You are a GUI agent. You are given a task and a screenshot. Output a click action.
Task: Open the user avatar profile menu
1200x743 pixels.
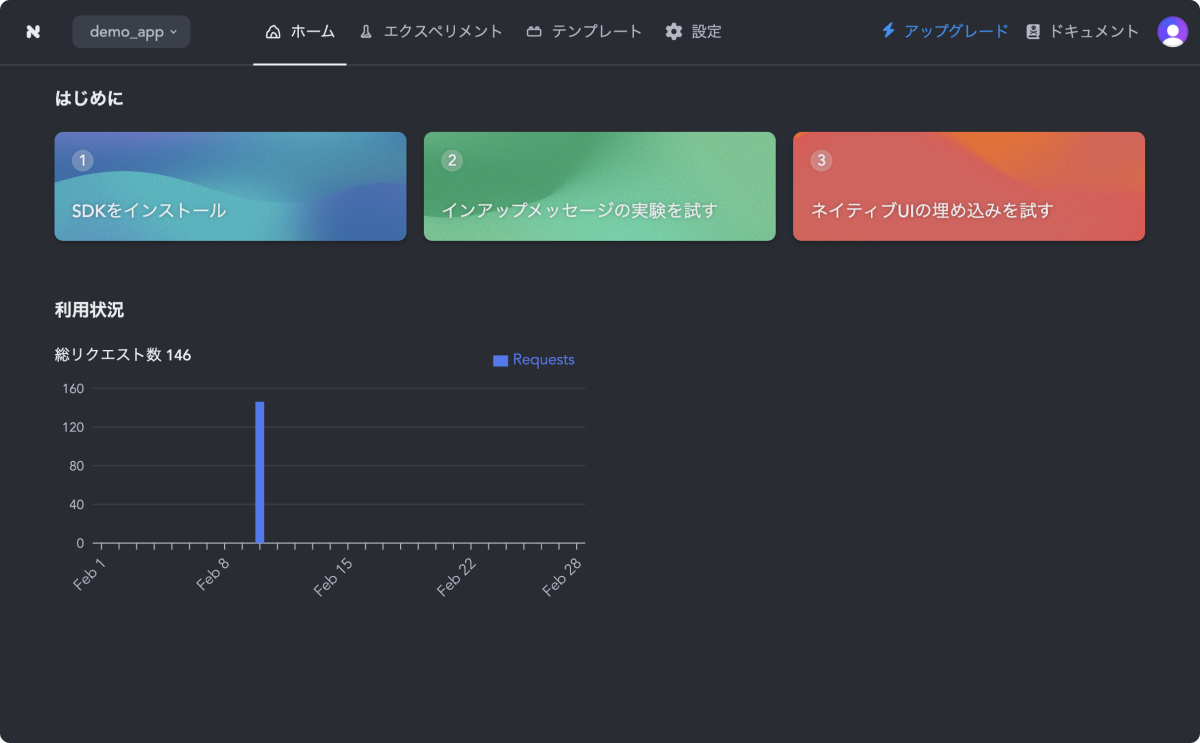[1172, 32]
